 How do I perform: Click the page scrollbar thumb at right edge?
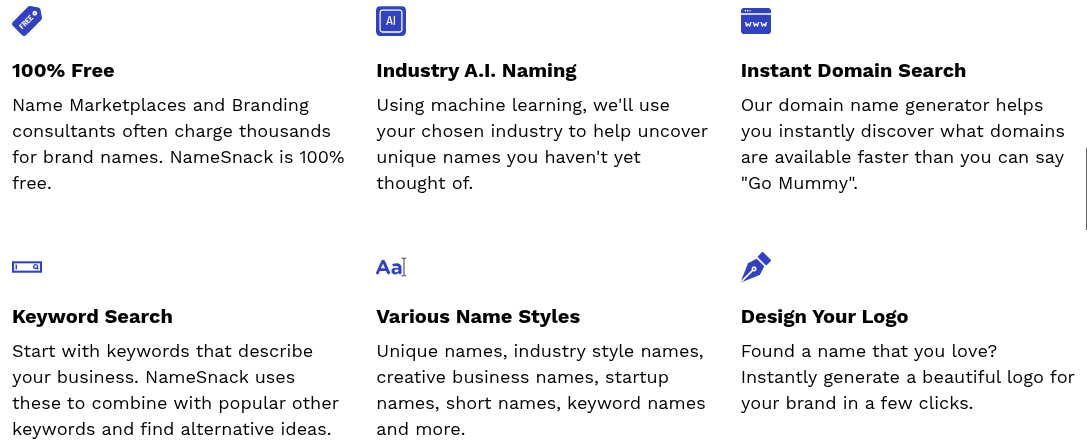[1085, 189]
